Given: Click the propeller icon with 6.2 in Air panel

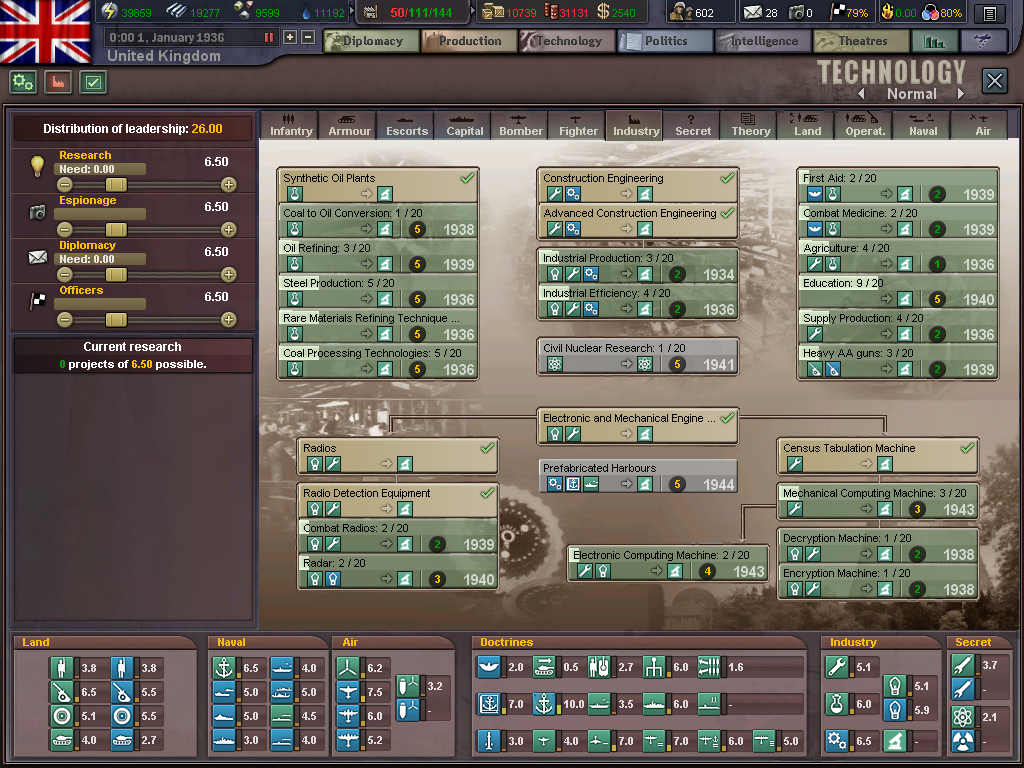Looking at the screenshot, I should click(348, 668).
